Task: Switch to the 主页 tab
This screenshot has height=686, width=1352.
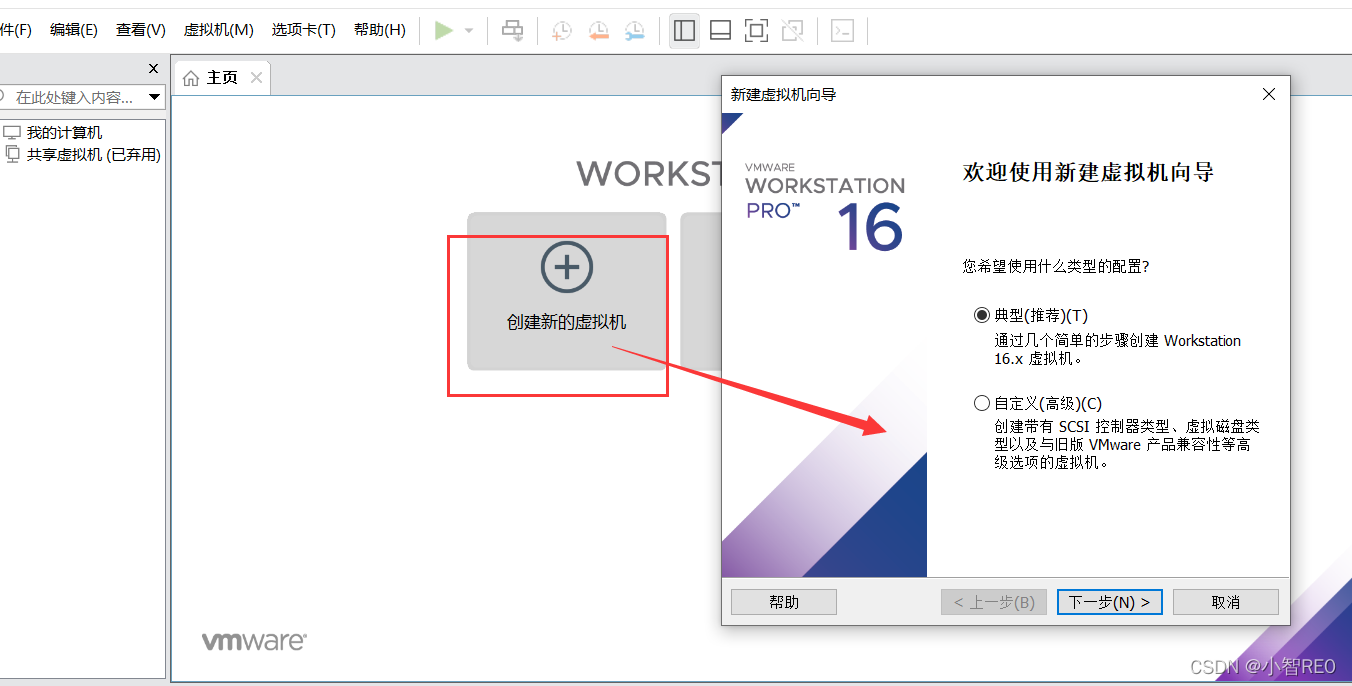Action: [222, 77]
